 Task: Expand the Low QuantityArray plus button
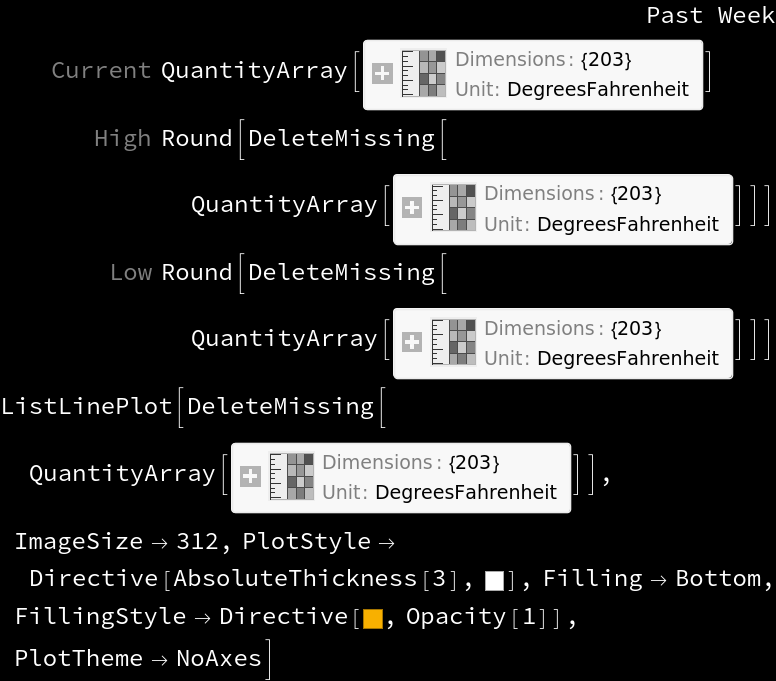(x=412, y=342)
